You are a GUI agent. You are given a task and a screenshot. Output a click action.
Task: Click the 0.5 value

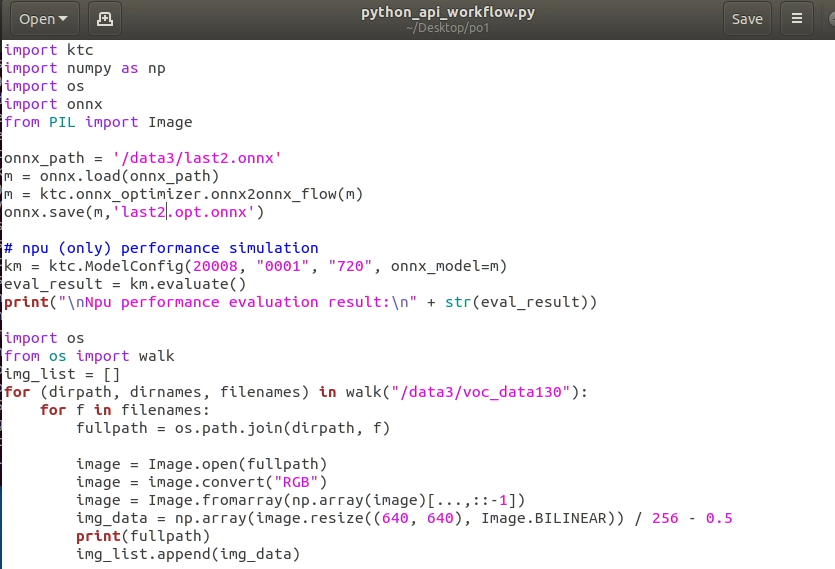click(719, 518)
